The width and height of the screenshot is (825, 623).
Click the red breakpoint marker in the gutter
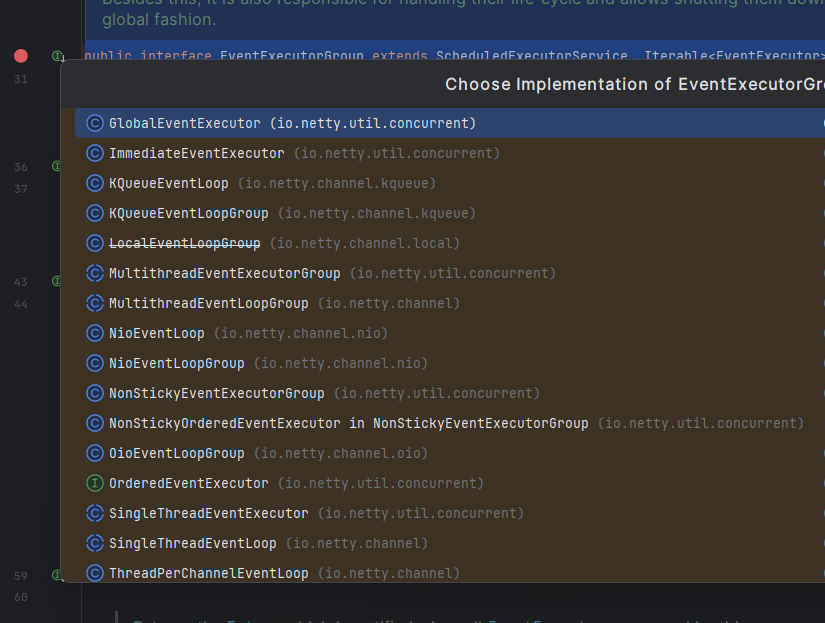(x=21, y=56)
